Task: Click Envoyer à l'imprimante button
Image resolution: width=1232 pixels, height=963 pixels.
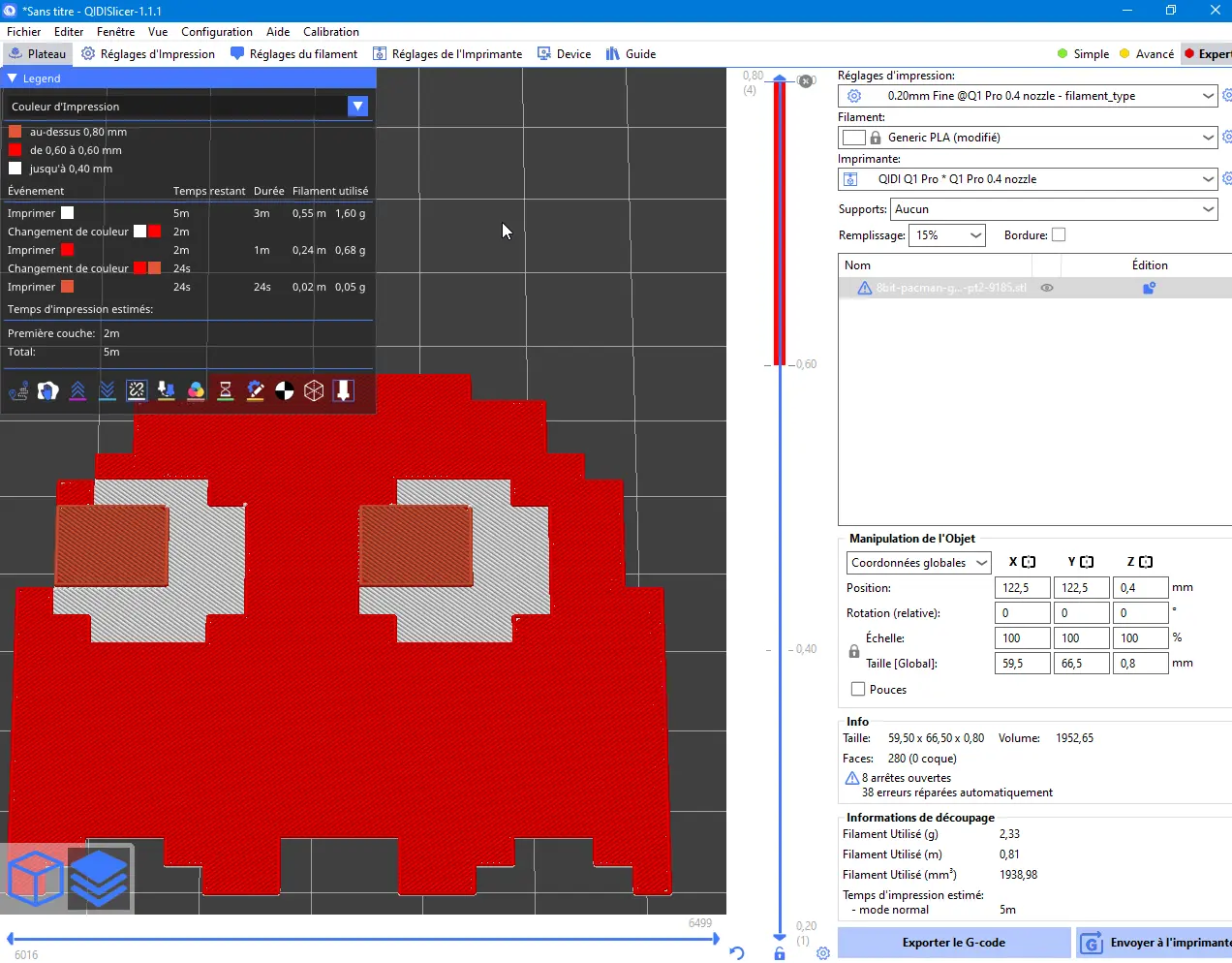Action: 1155,943
